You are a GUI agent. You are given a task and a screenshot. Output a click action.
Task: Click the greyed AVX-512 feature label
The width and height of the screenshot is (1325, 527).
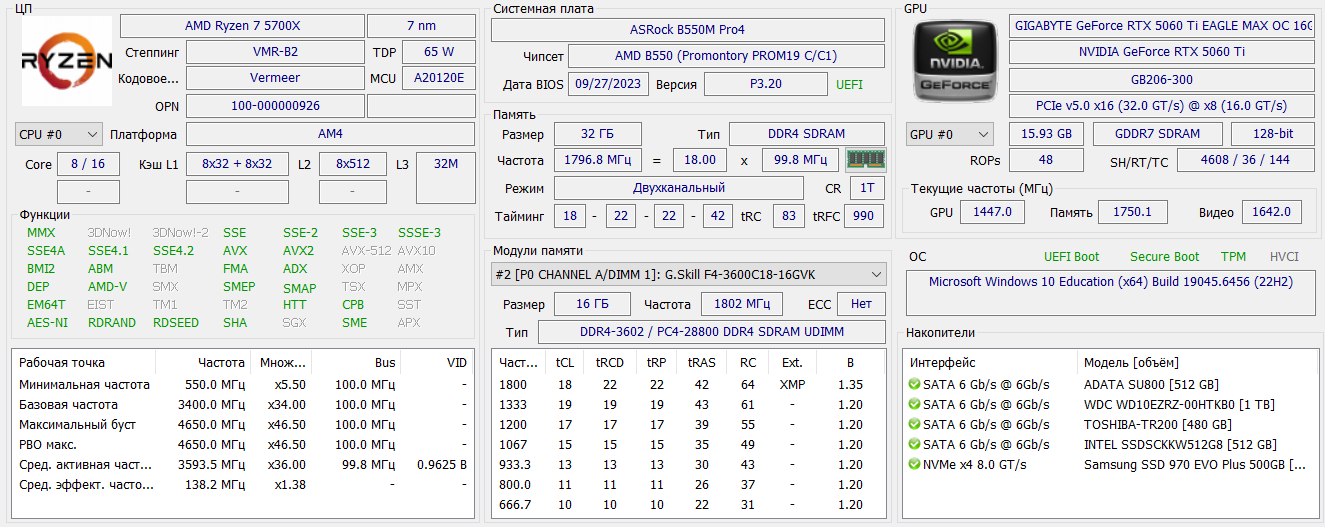coord(366,251)
